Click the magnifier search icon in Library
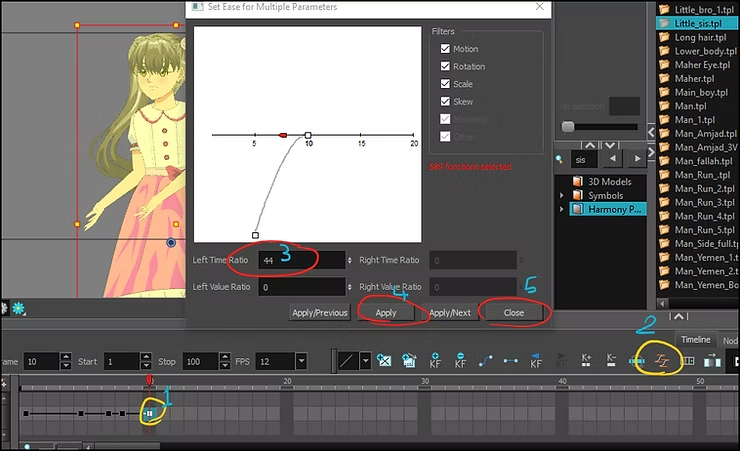This screenshot has width=740, height=451. coord(559,159)
